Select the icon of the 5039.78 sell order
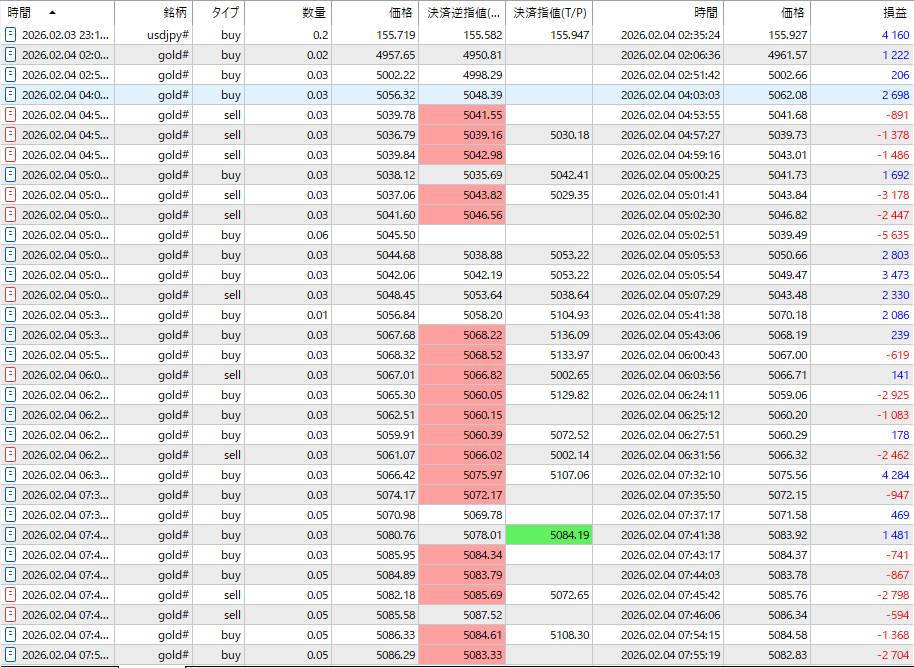Viewport: 914px width, 668px height. coord(10,115)
